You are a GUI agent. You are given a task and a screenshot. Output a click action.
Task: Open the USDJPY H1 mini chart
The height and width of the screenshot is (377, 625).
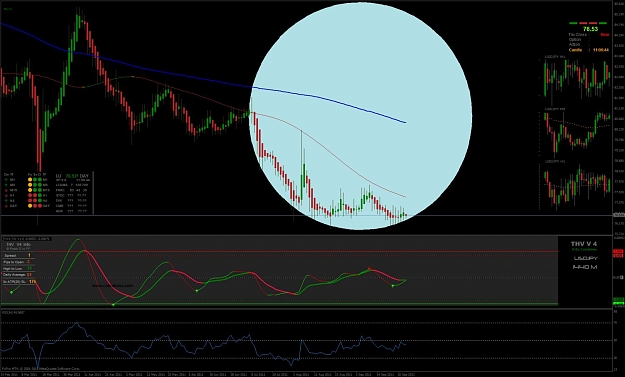point(576,185)
